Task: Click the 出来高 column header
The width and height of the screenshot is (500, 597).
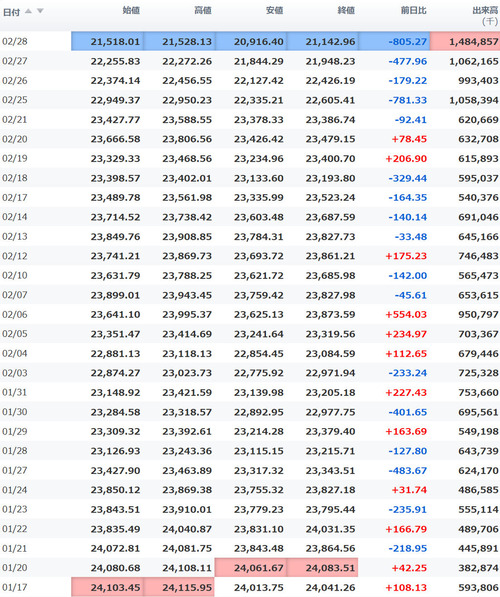Action: 486,11
